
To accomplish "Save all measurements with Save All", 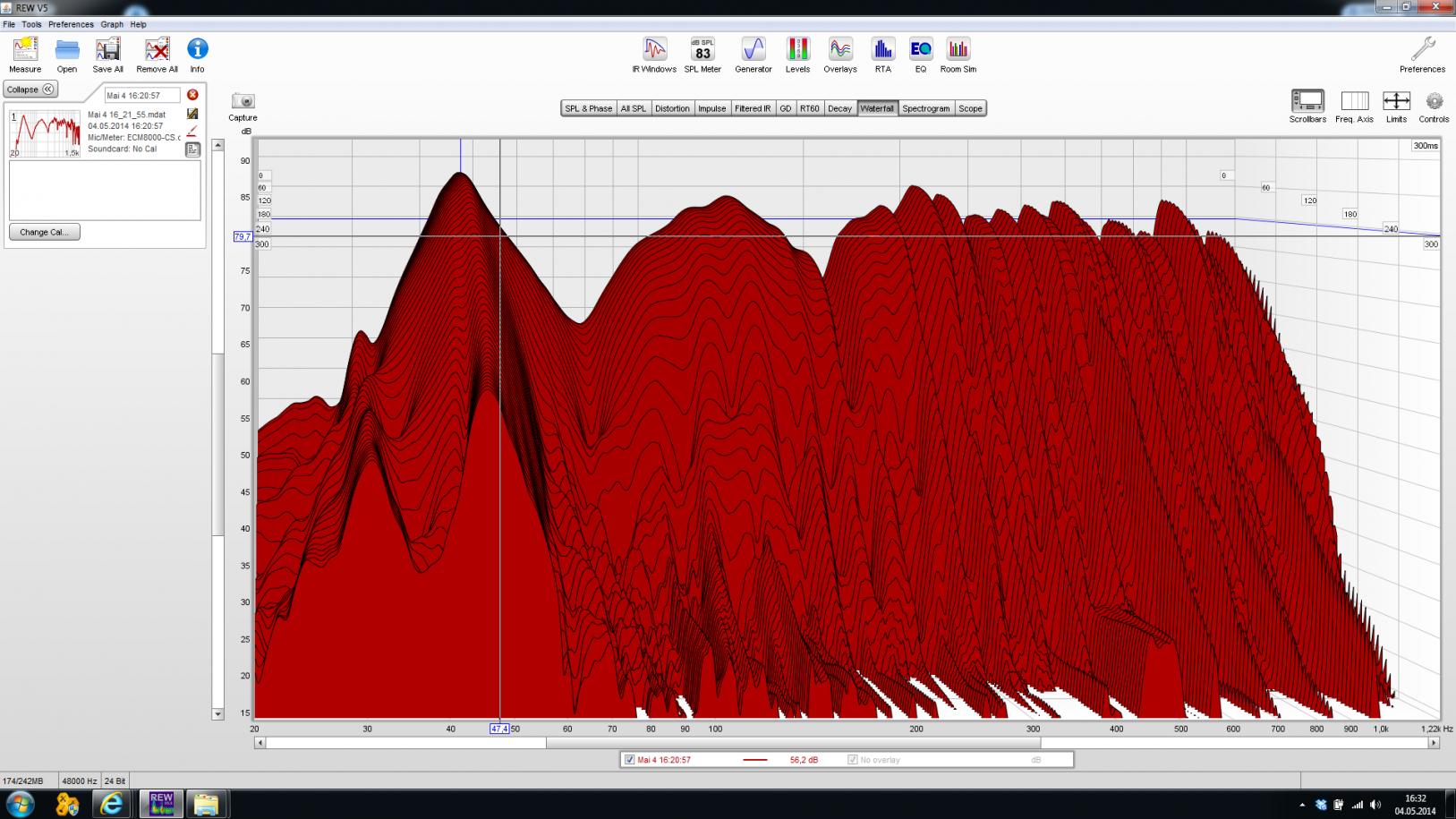I will [108, 55].
